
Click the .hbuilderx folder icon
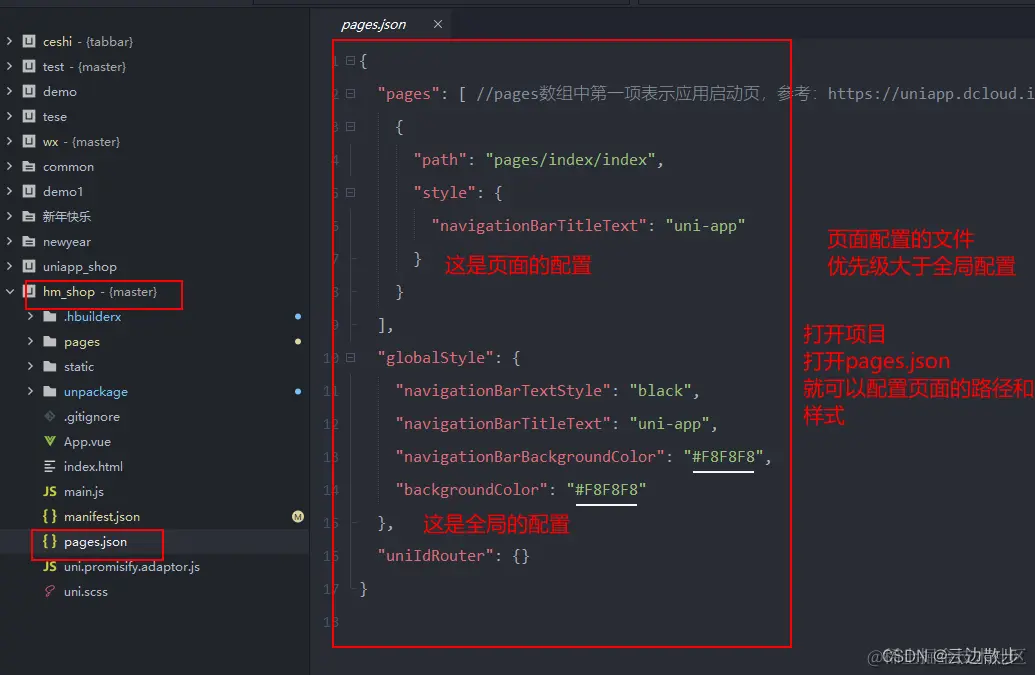(50, 316)
